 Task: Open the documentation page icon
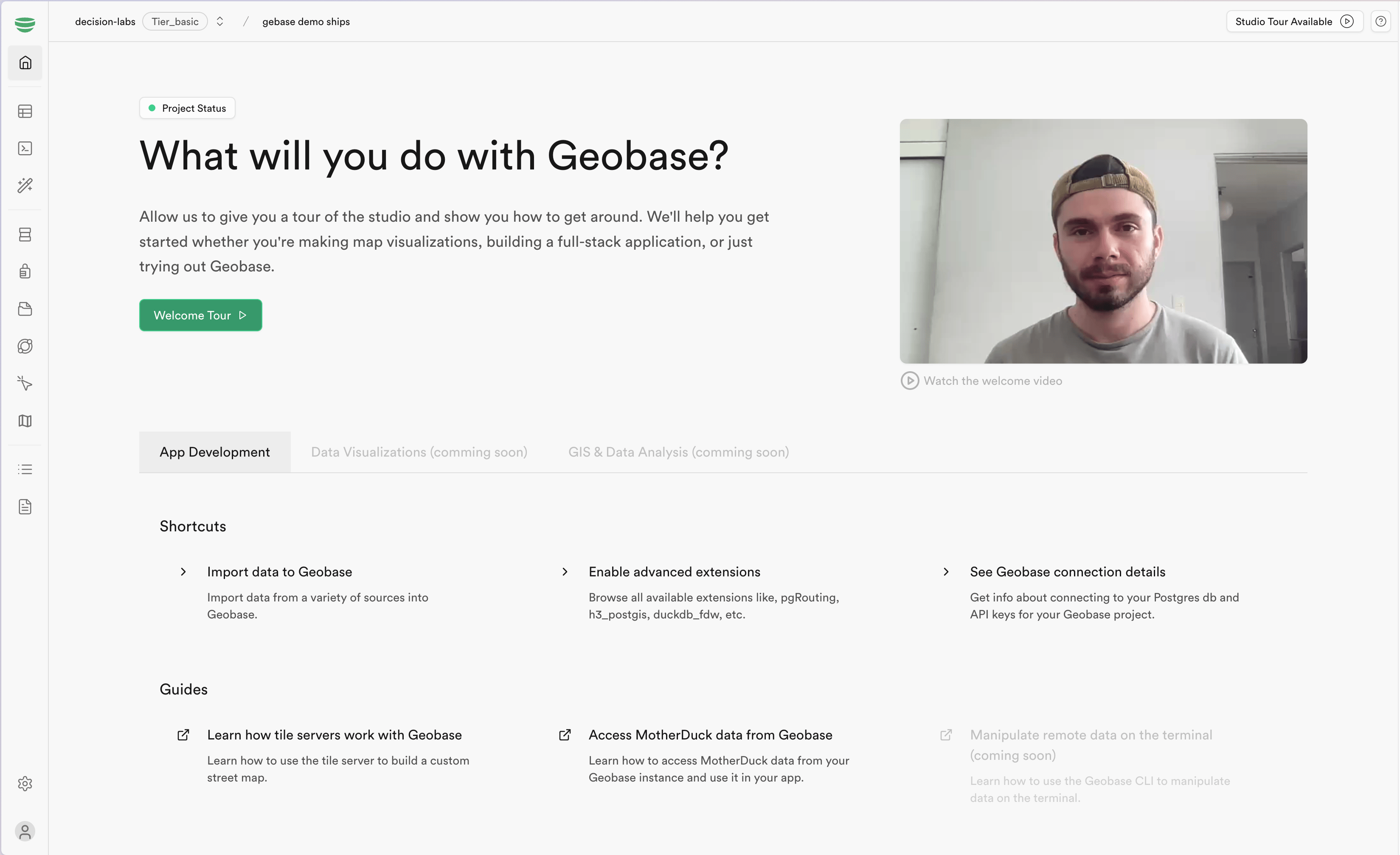(25, 507)
